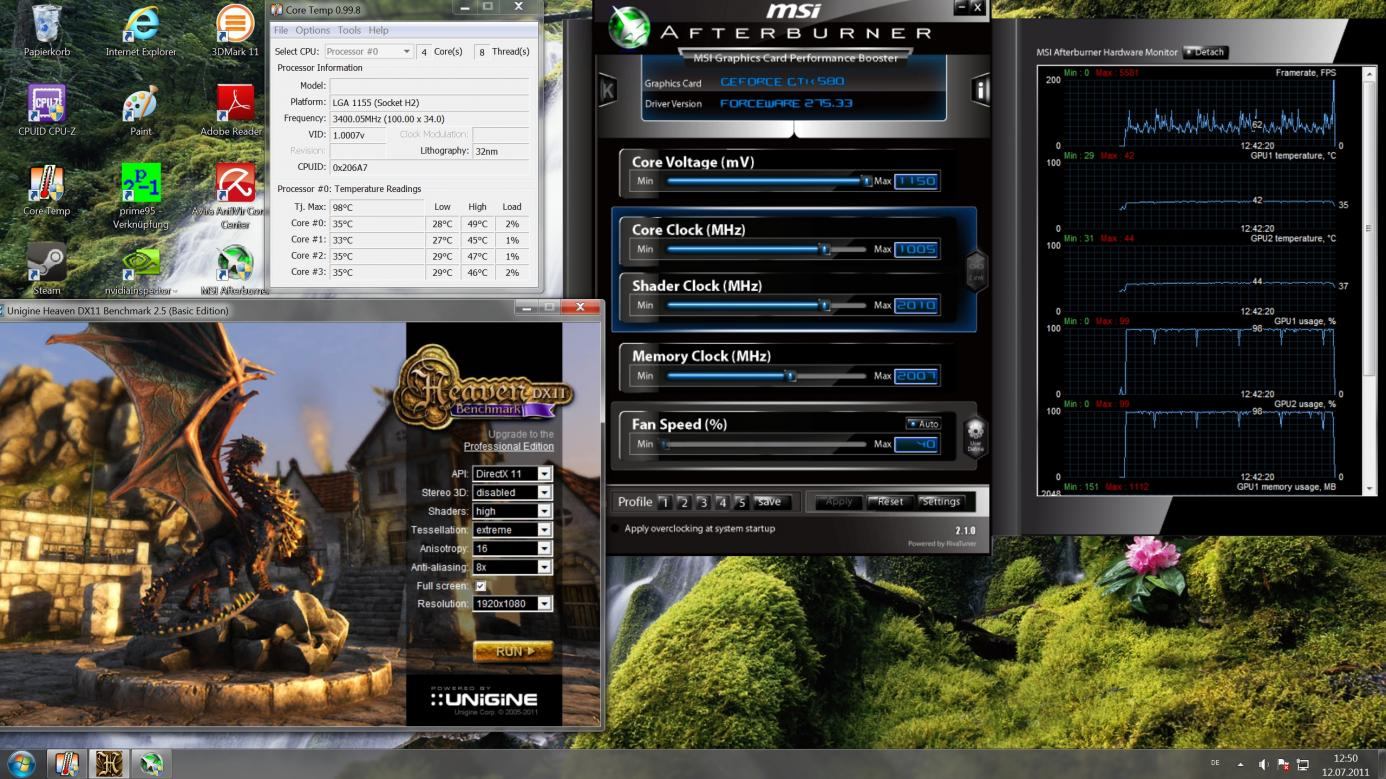
Task: Switch to Heaven Benchmark taskbar button
Action: (x=109, y=764)
